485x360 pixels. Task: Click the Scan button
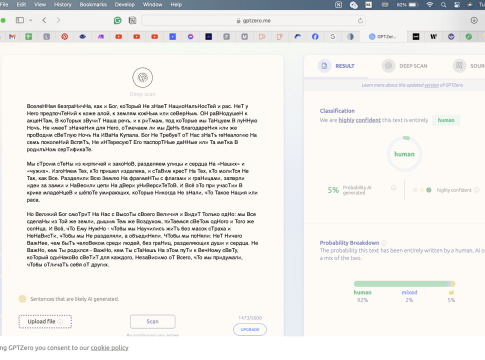pos(153,321)
